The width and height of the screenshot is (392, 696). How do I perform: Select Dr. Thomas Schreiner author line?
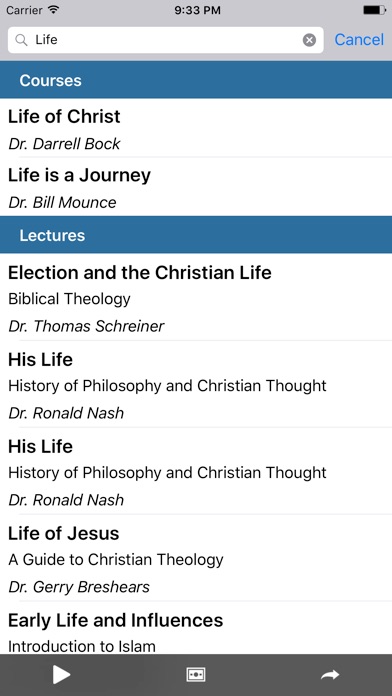86,326
